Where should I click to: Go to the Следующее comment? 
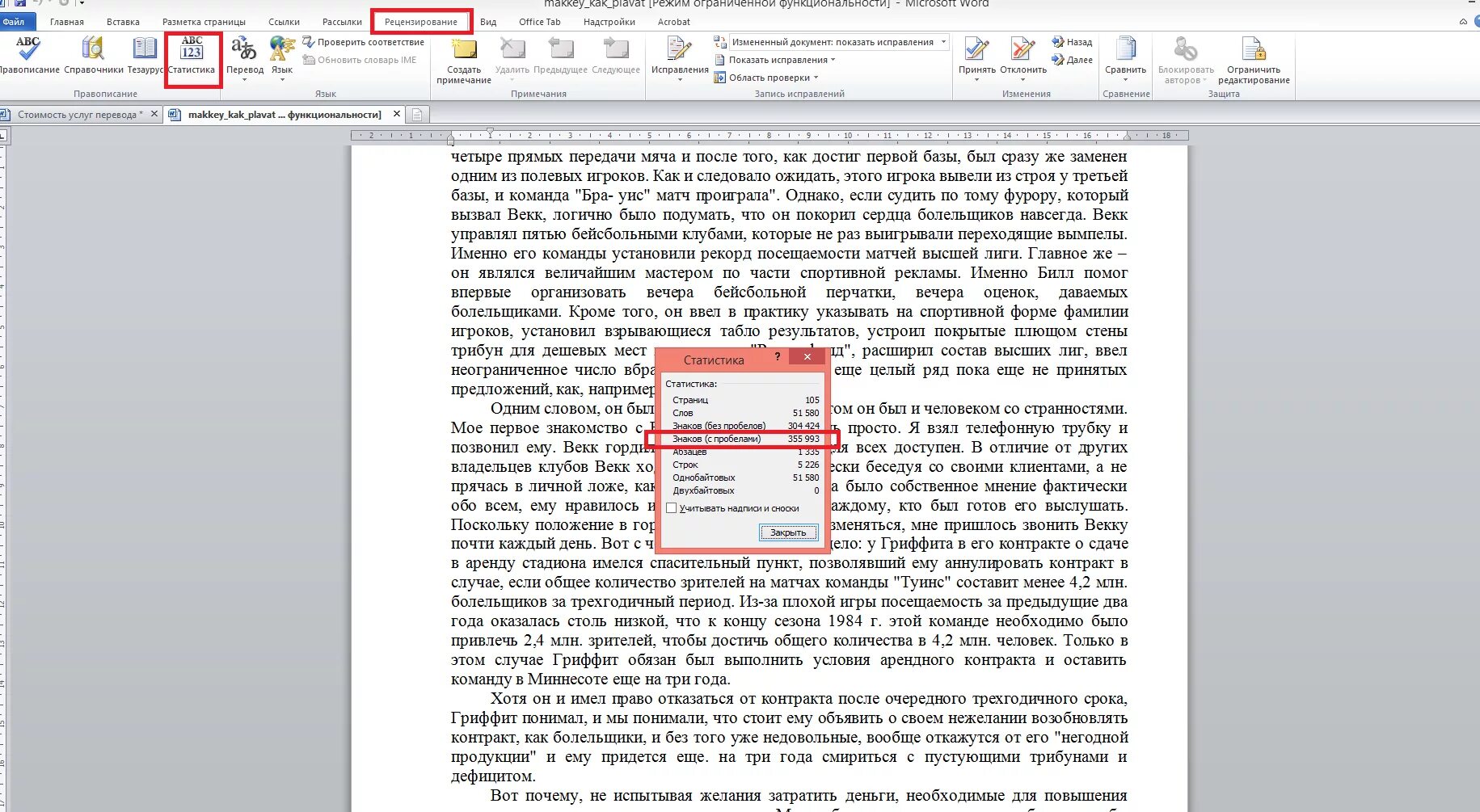(616, 55)
